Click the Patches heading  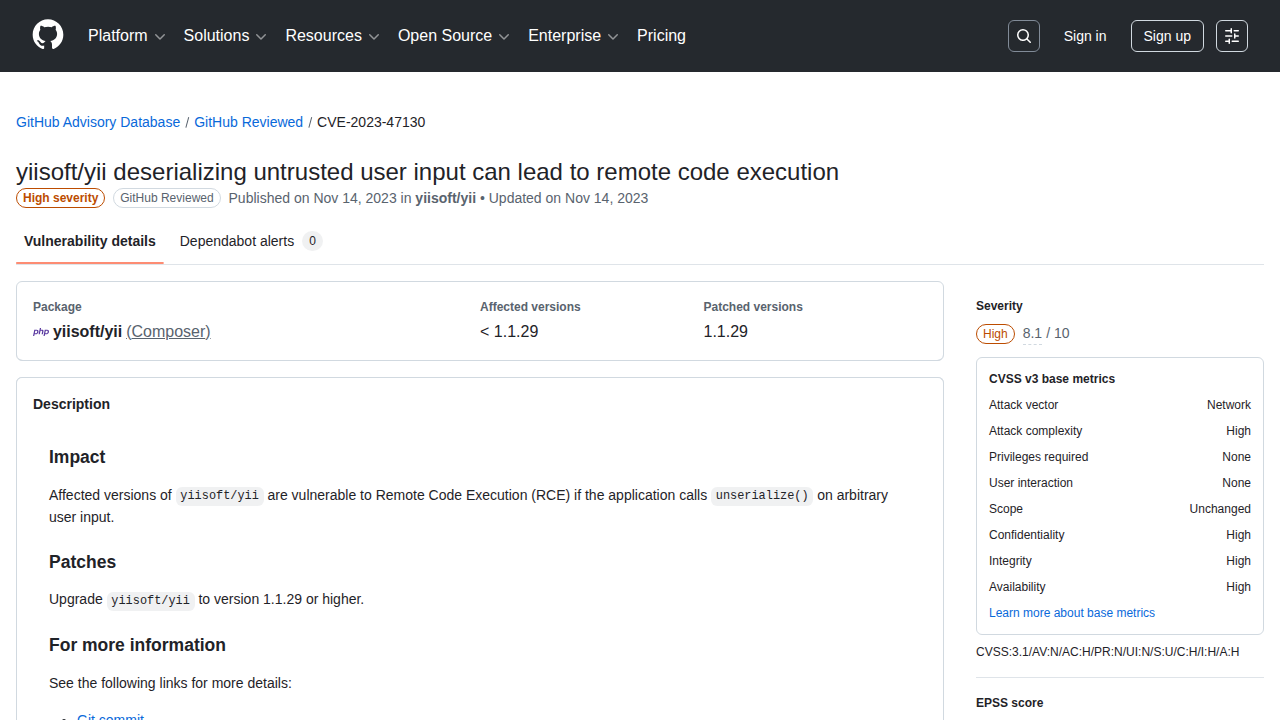[x=83, y=562]
